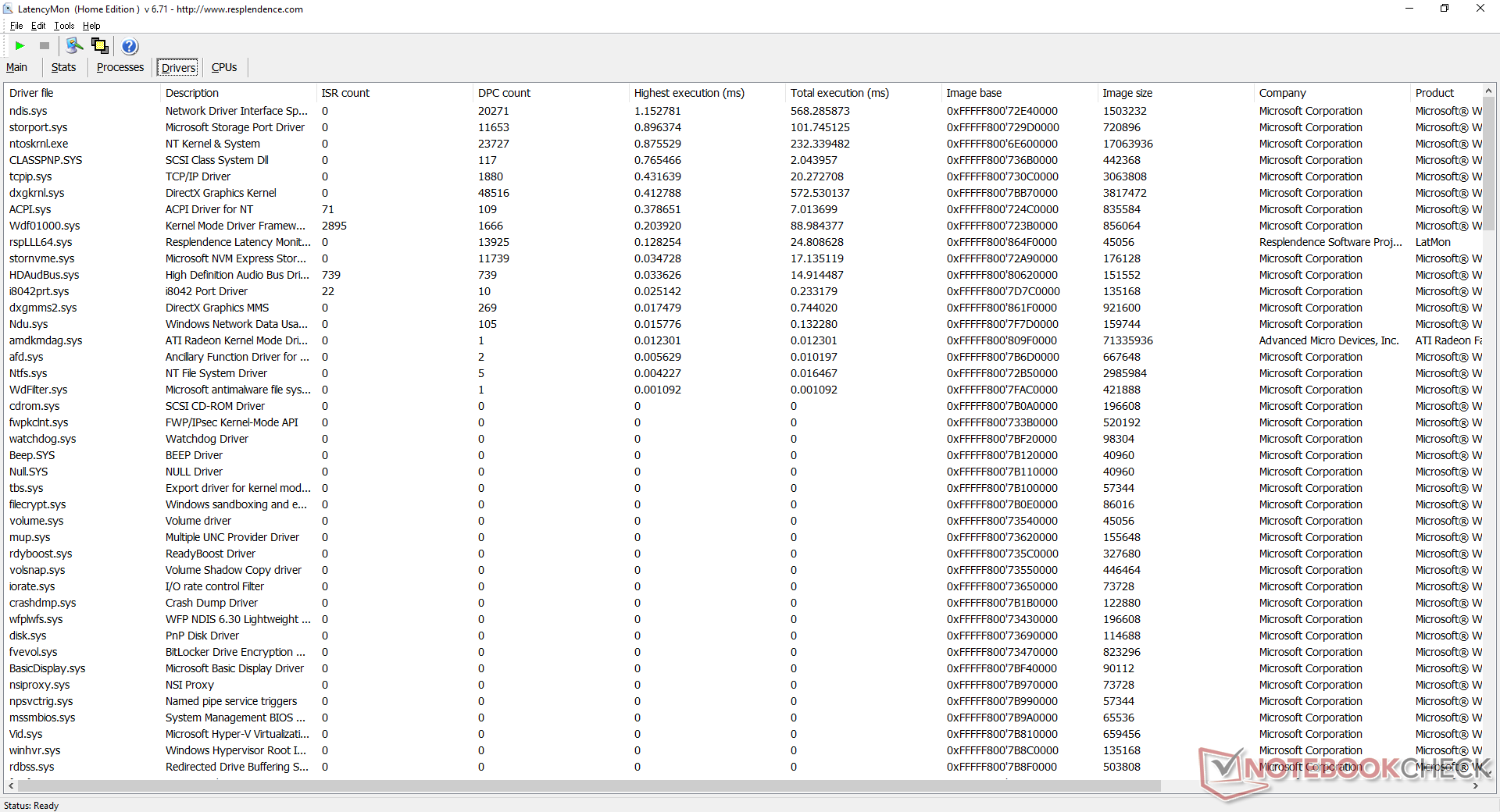Select the Beep.SYS driver row
Screen dimensions: 1500x812
(x=743, y=455)
